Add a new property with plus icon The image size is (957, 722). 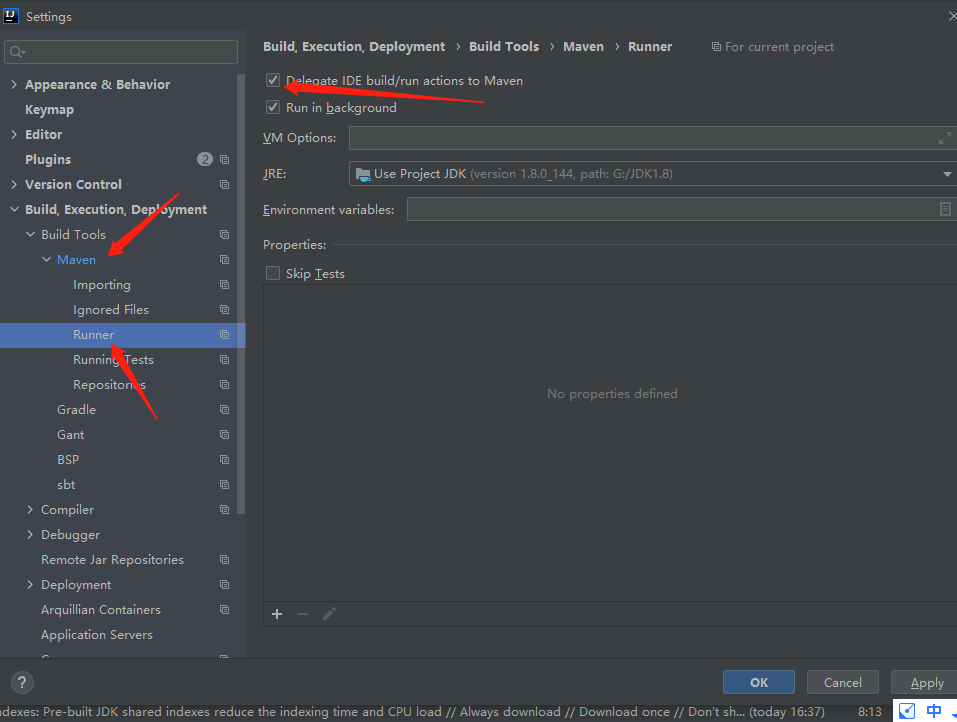pos(277,614)
